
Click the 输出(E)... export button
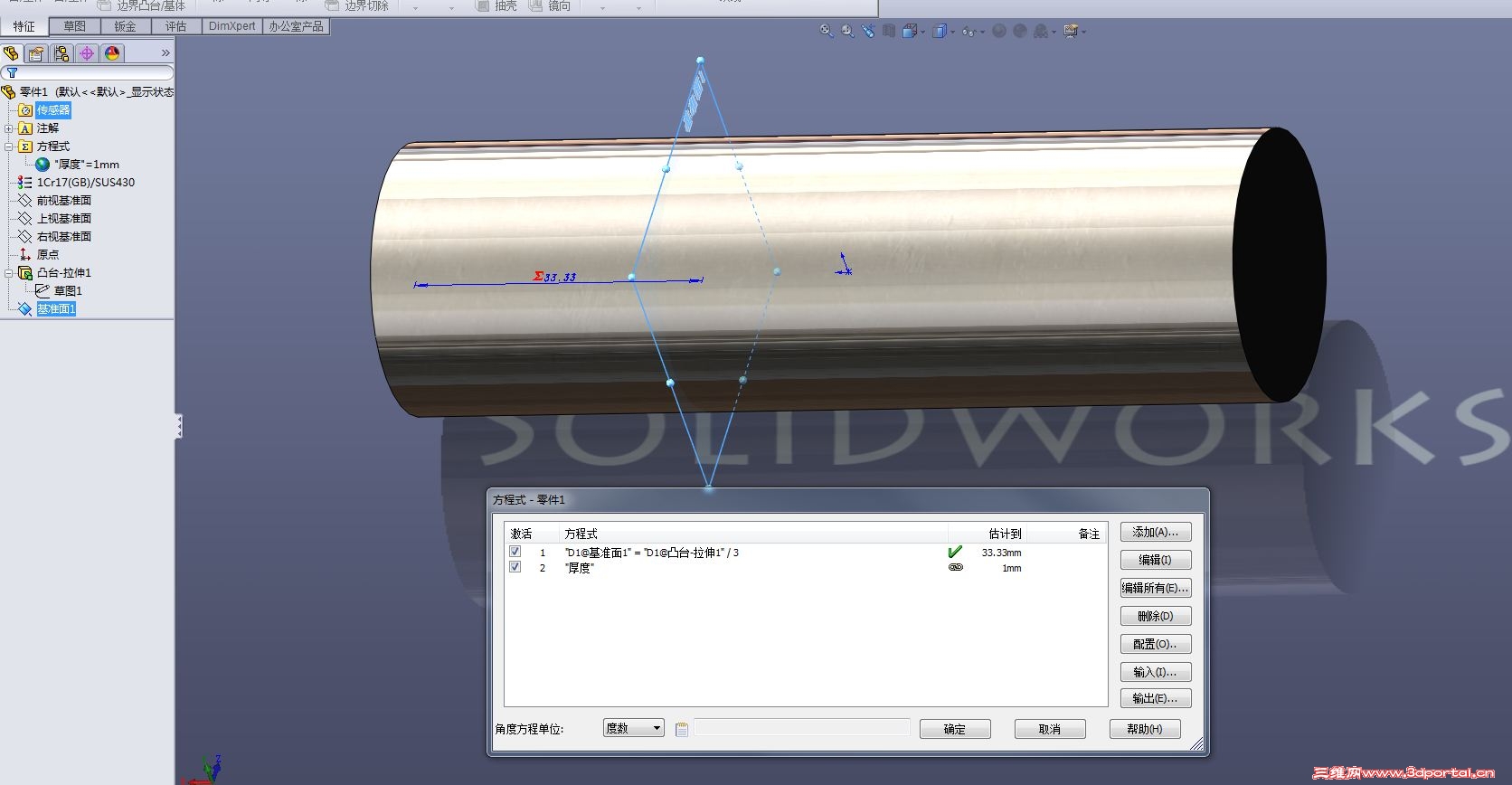tap(1156, 698)
